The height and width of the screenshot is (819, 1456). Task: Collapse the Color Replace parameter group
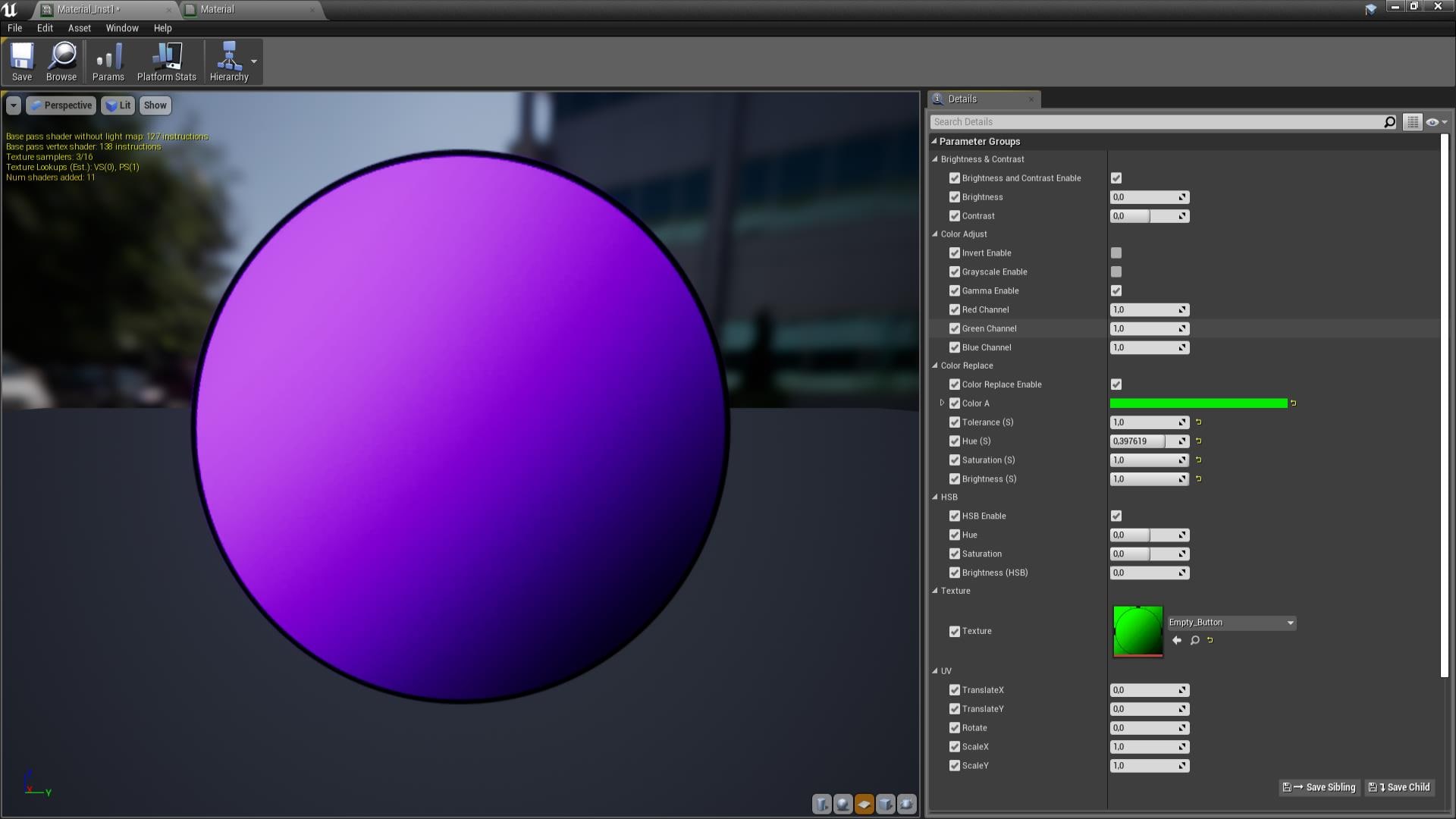(934, 366)
